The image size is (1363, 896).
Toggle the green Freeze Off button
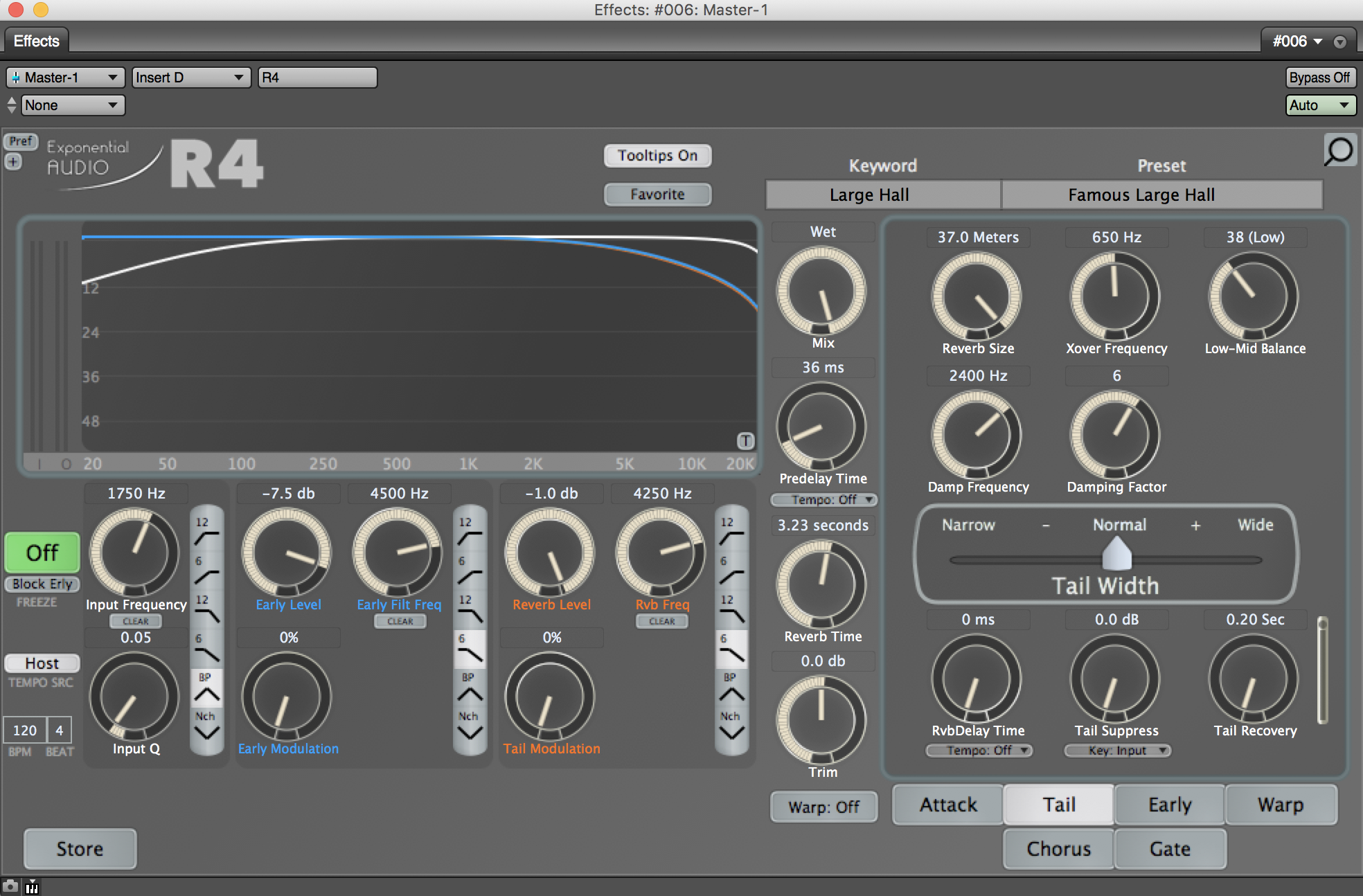(x=42, y=553)
